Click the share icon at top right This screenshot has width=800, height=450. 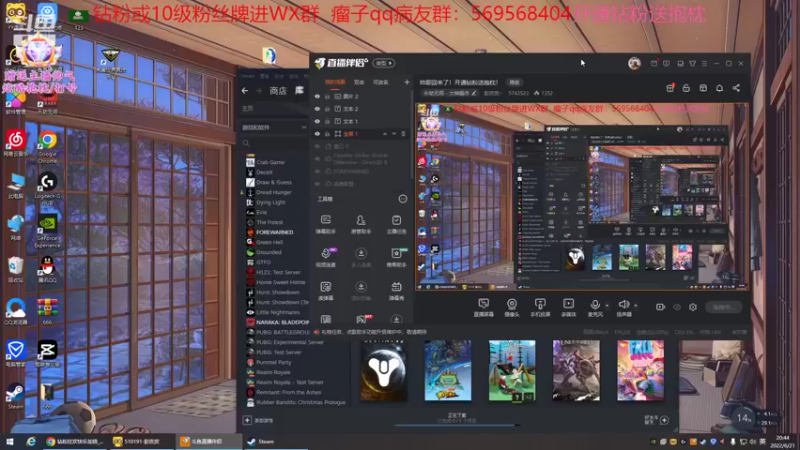[736, 88]
